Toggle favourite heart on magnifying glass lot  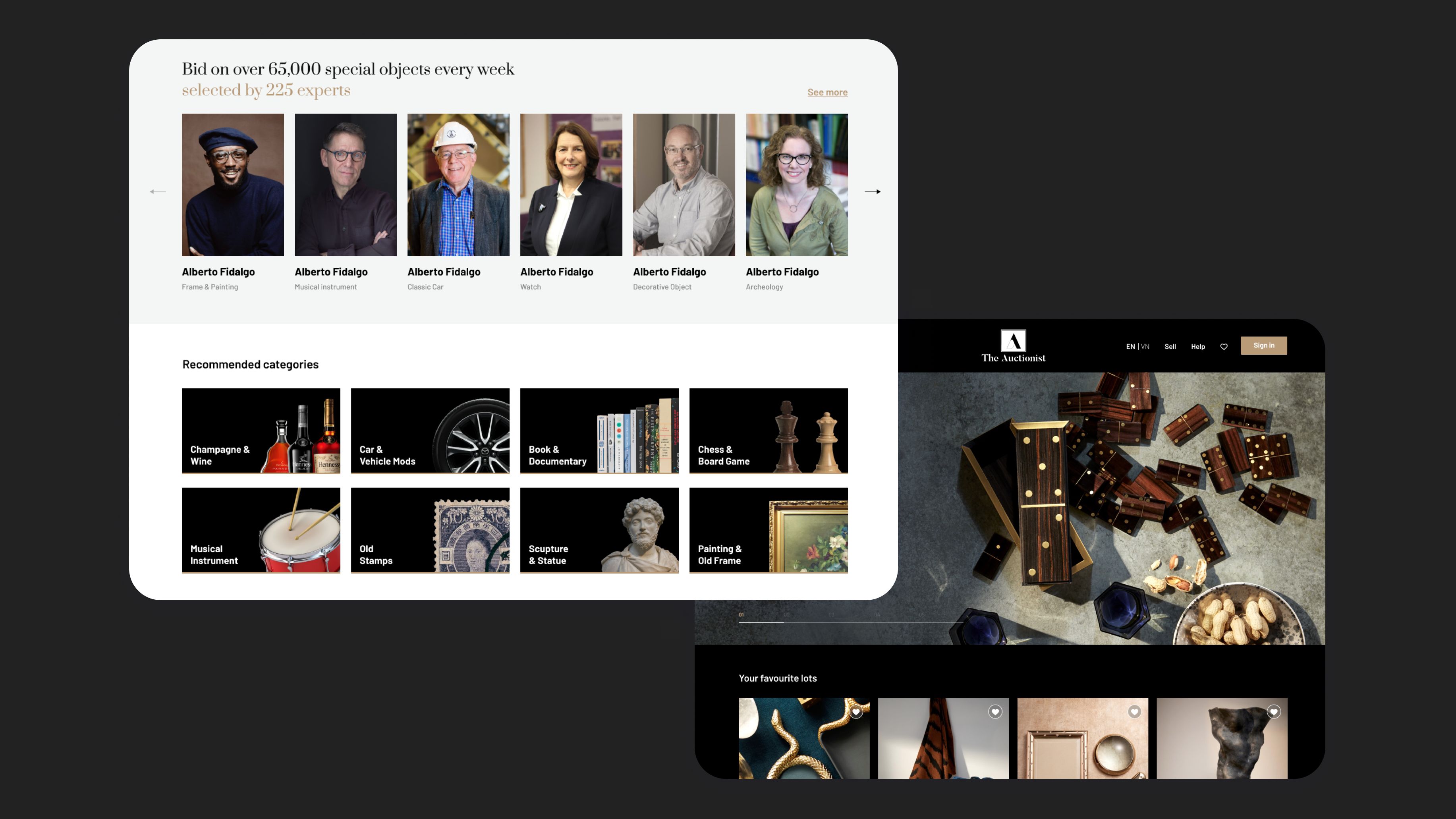click(x=1134, y=712)
